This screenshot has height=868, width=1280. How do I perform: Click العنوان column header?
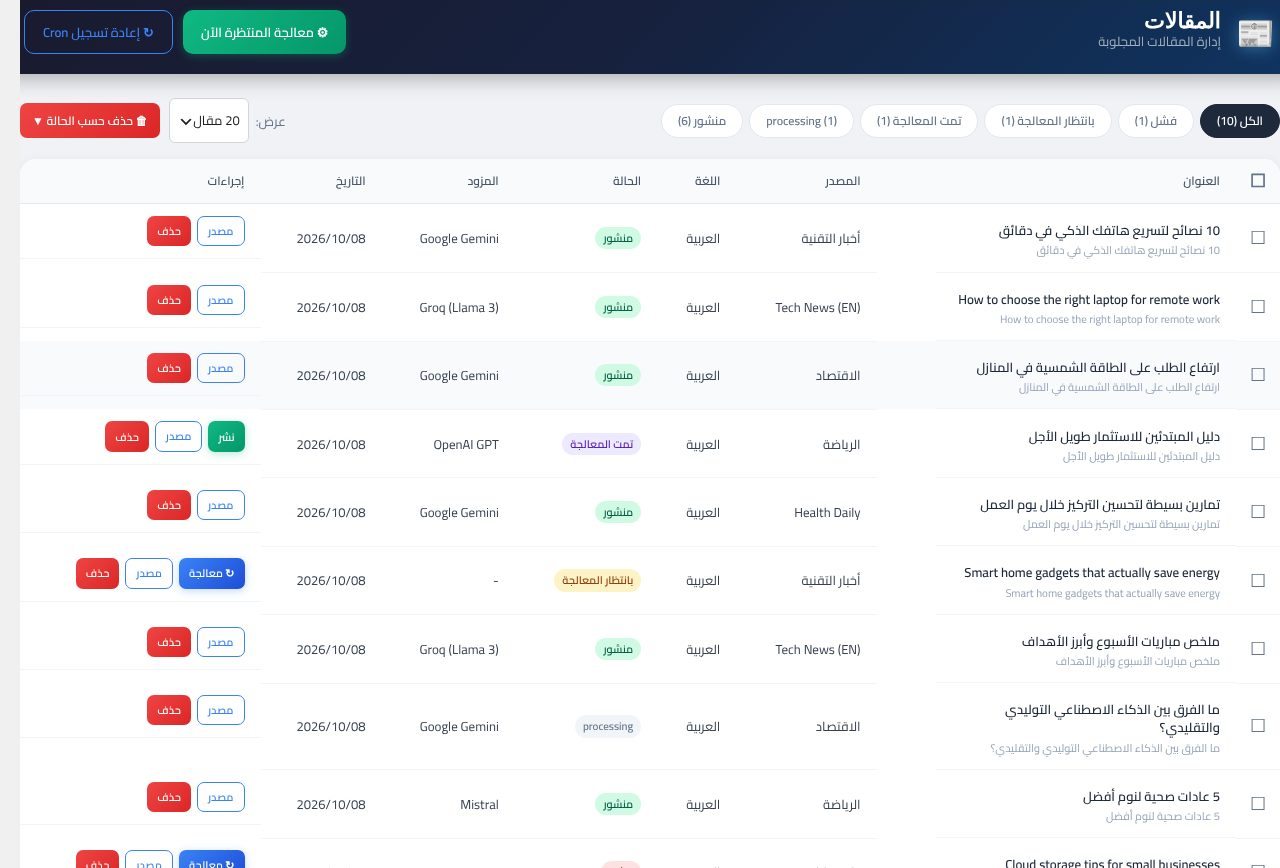pos(1201,181)
